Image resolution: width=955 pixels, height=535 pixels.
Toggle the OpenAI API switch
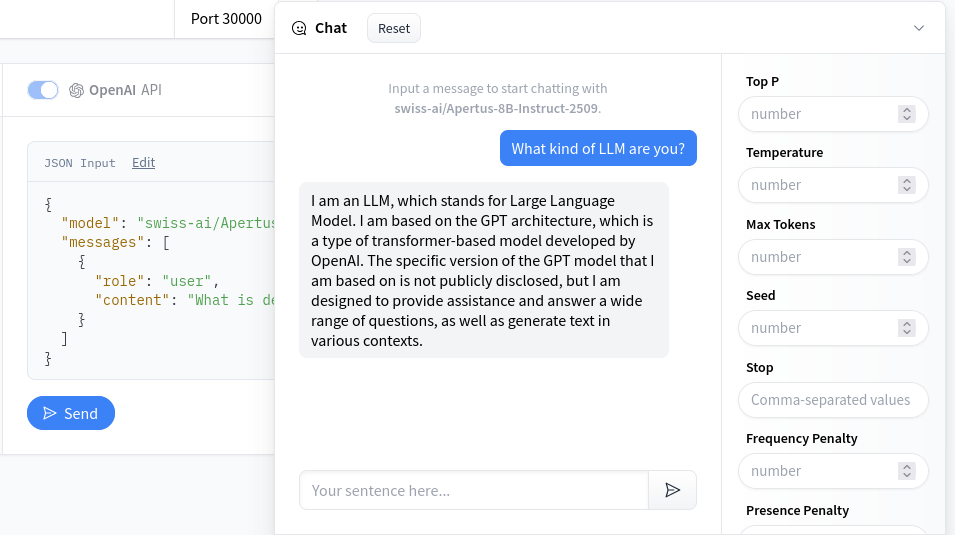coord(43,90)
